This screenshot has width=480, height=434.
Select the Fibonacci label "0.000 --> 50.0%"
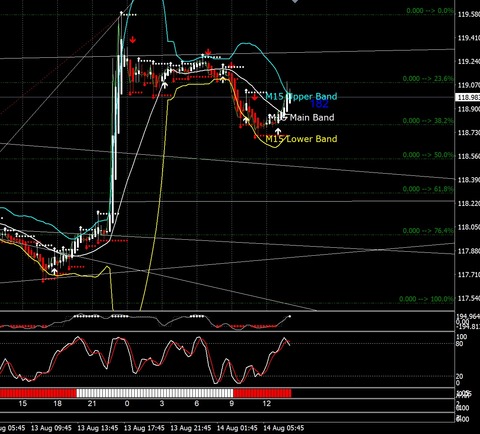tap(428, 155)
